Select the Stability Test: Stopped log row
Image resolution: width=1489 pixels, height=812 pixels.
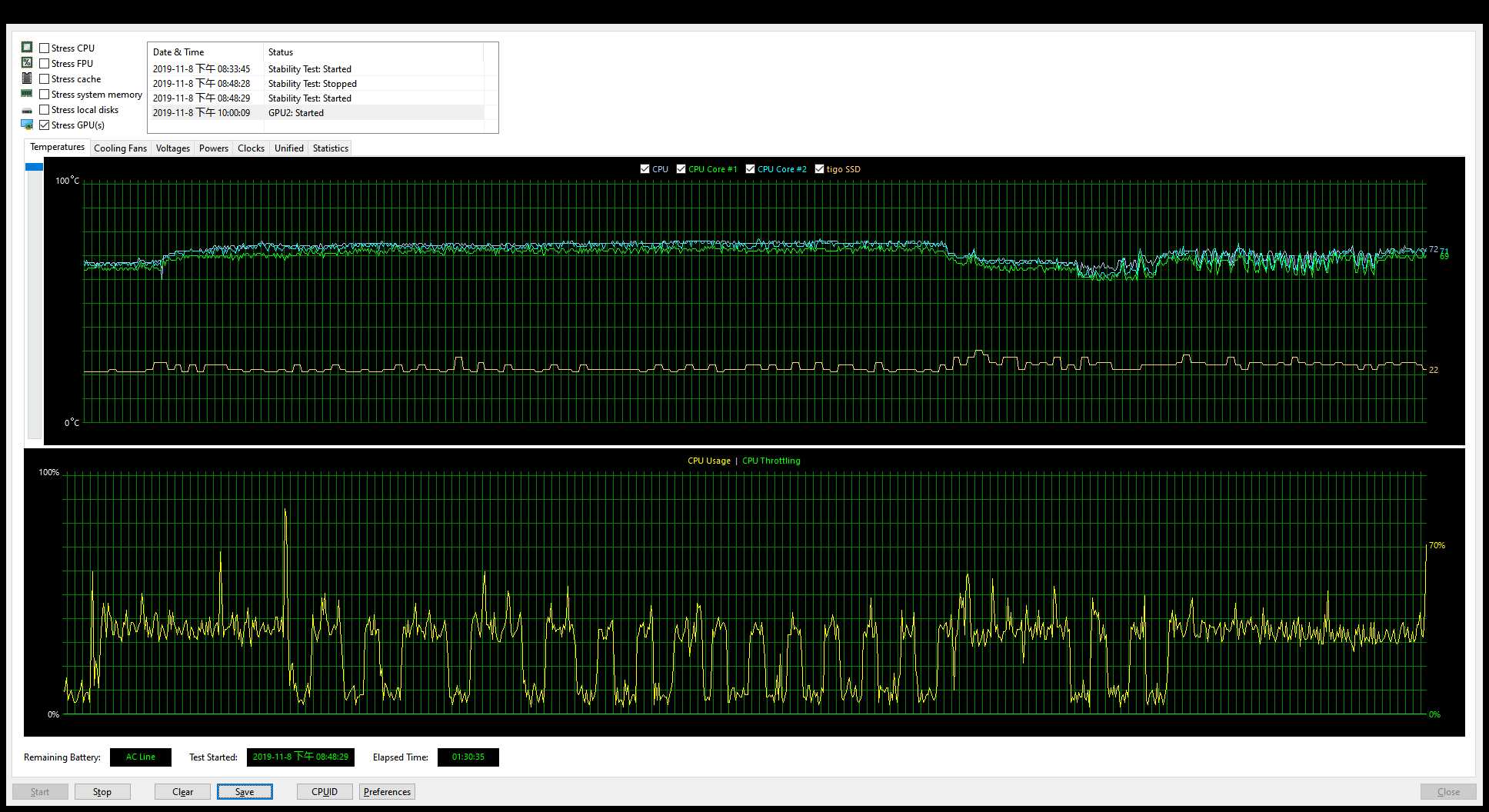tap(316, 83)
